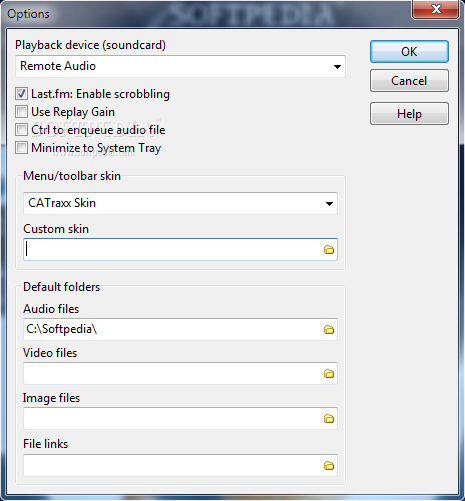The height and width of the screenshot is (501, 465).
Task: Browse folder for Image files
Action: pos(329,418)
